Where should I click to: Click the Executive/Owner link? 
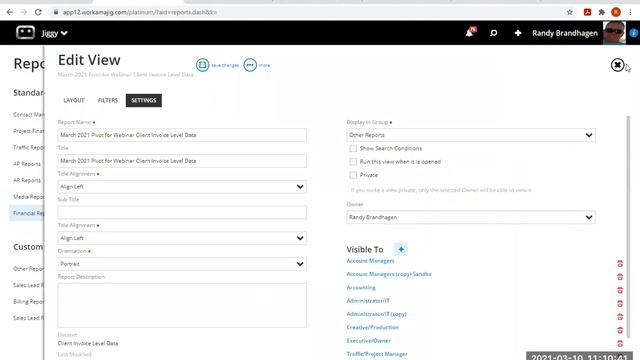(x=369, y=340)
